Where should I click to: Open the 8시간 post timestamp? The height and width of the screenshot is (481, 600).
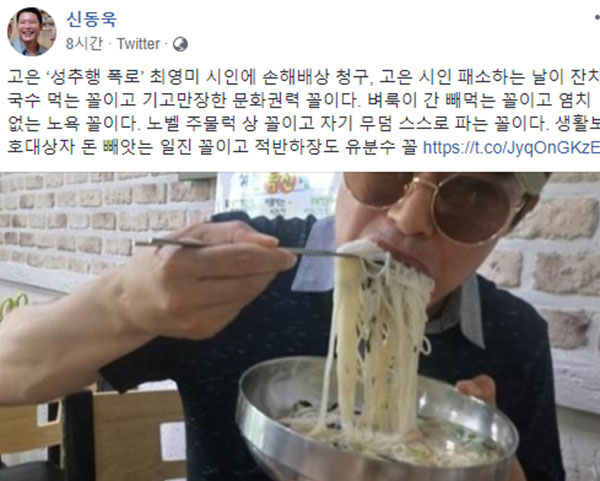pyautogui.click(x=84, y=44)
